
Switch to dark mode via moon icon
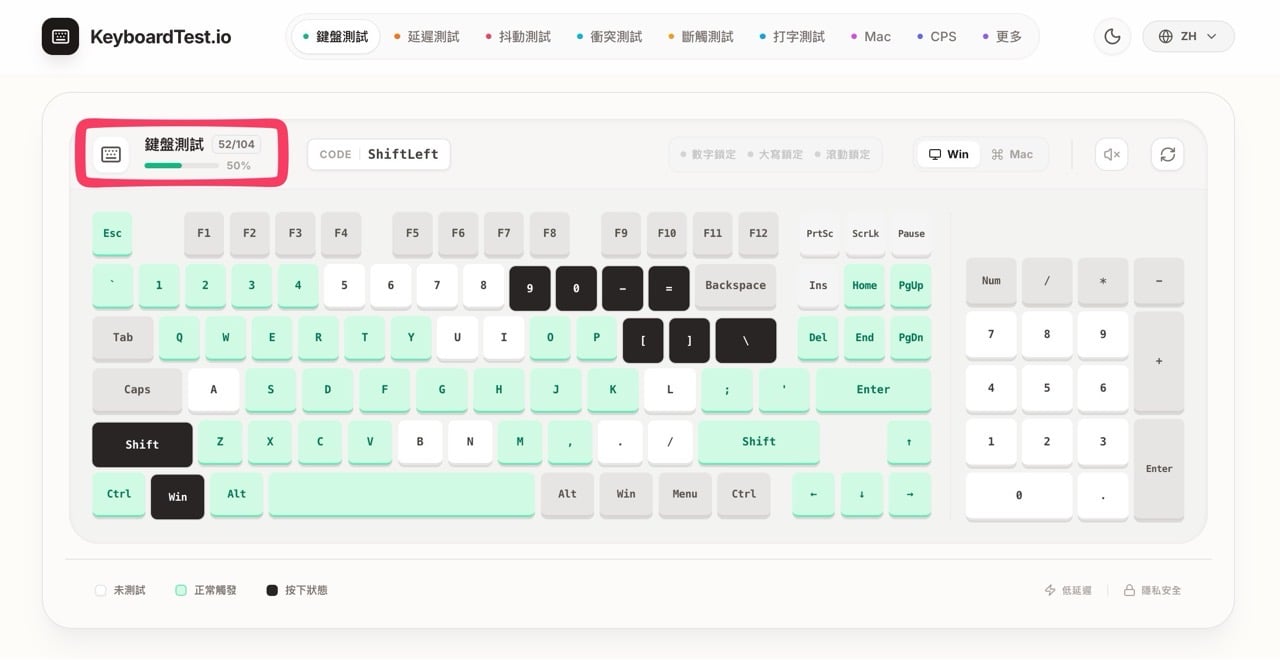click(x=1112, y=36)
